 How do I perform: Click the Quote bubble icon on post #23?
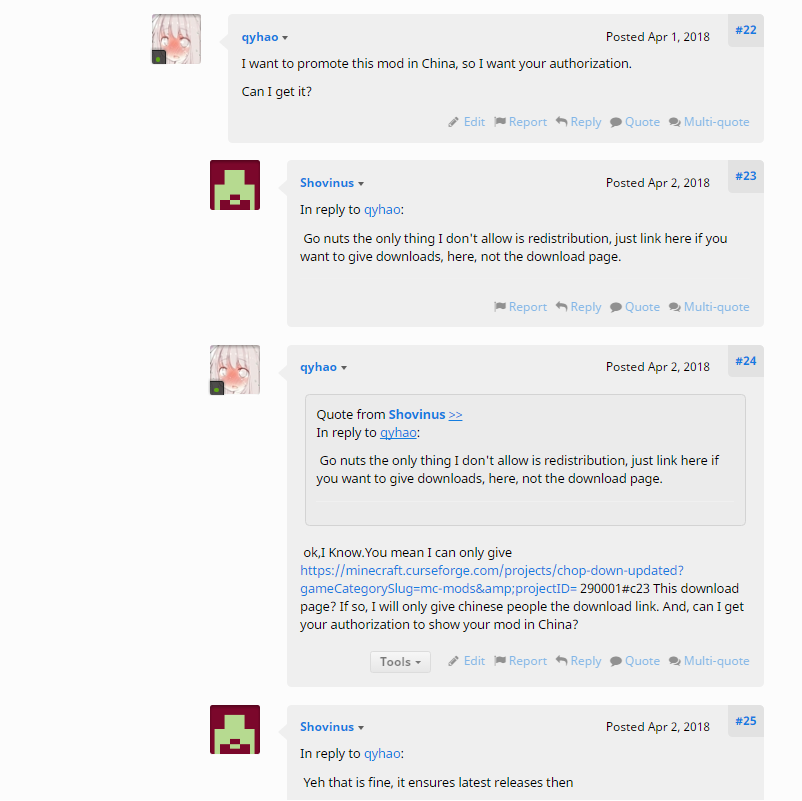pos(616,307)
